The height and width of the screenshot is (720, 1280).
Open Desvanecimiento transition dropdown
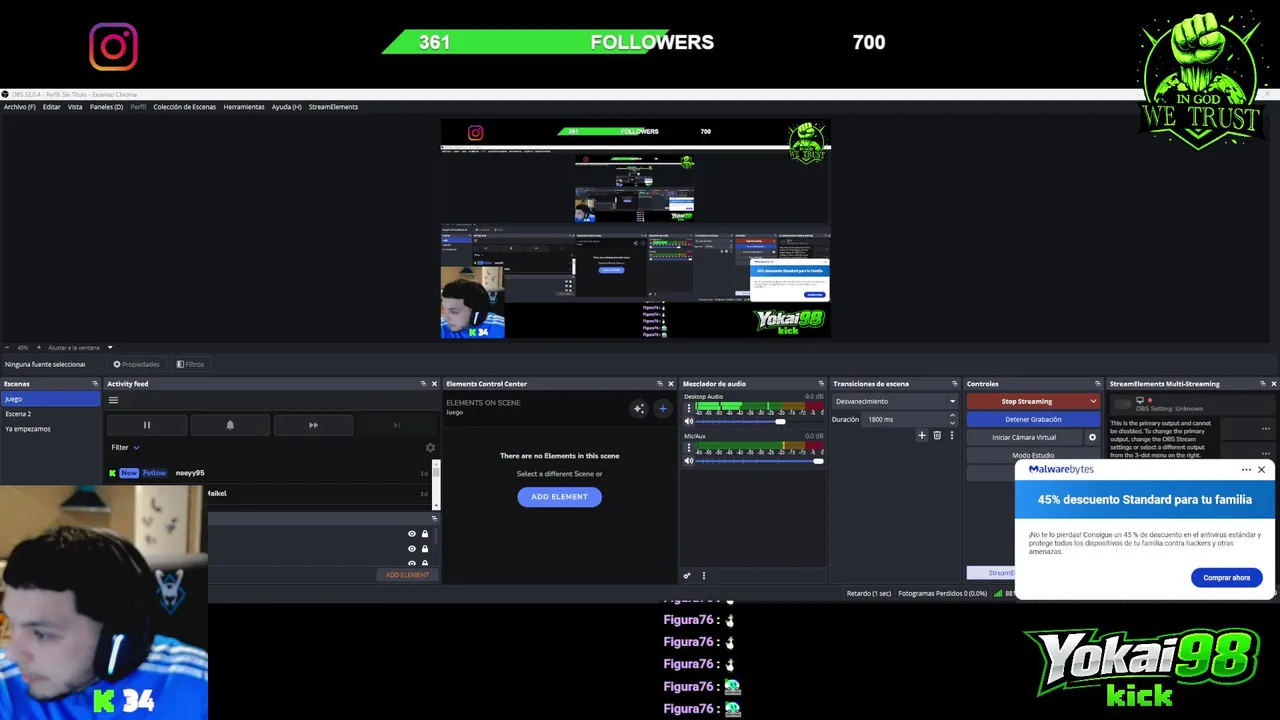pyautogui.click(x=895, y=401)
